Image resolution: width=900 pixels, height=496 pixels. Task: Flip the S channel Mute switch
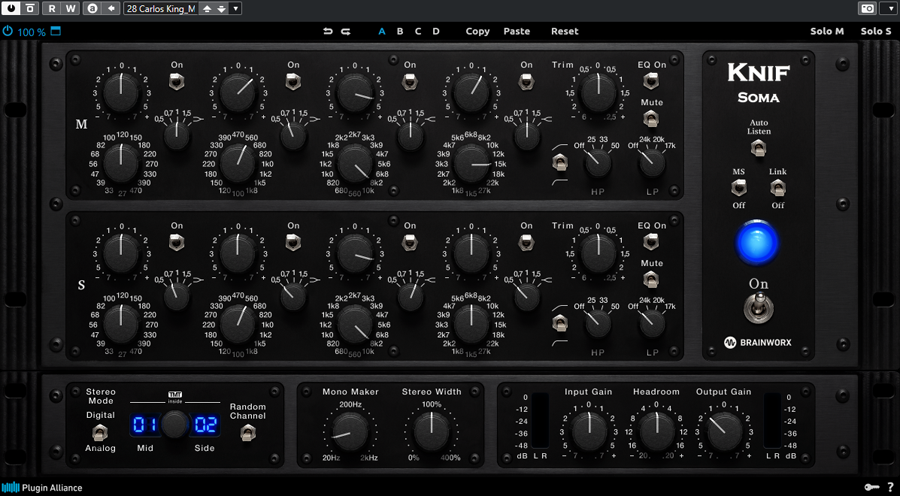[x=651, y=280]
